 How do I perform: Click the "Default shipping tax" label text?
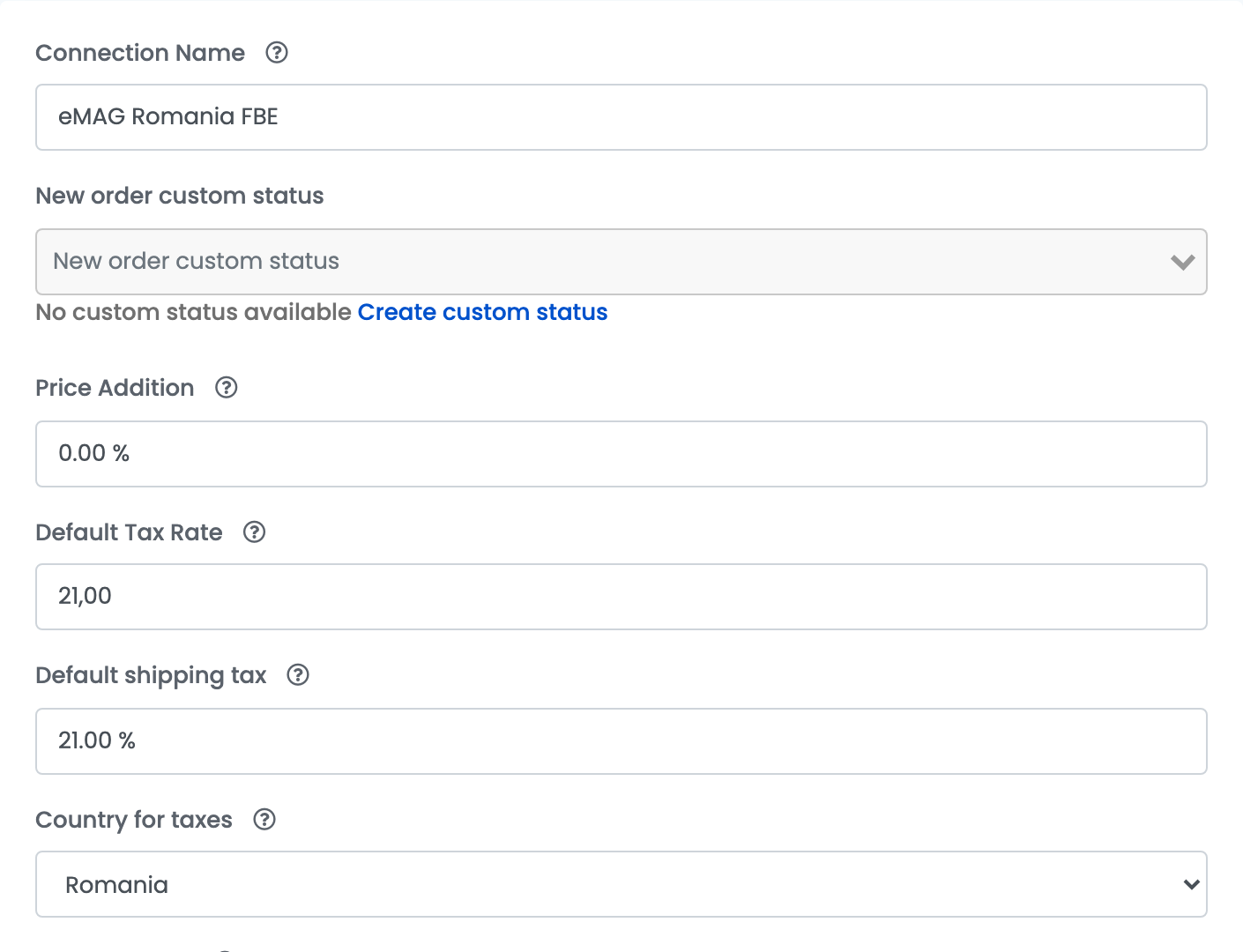151,675
